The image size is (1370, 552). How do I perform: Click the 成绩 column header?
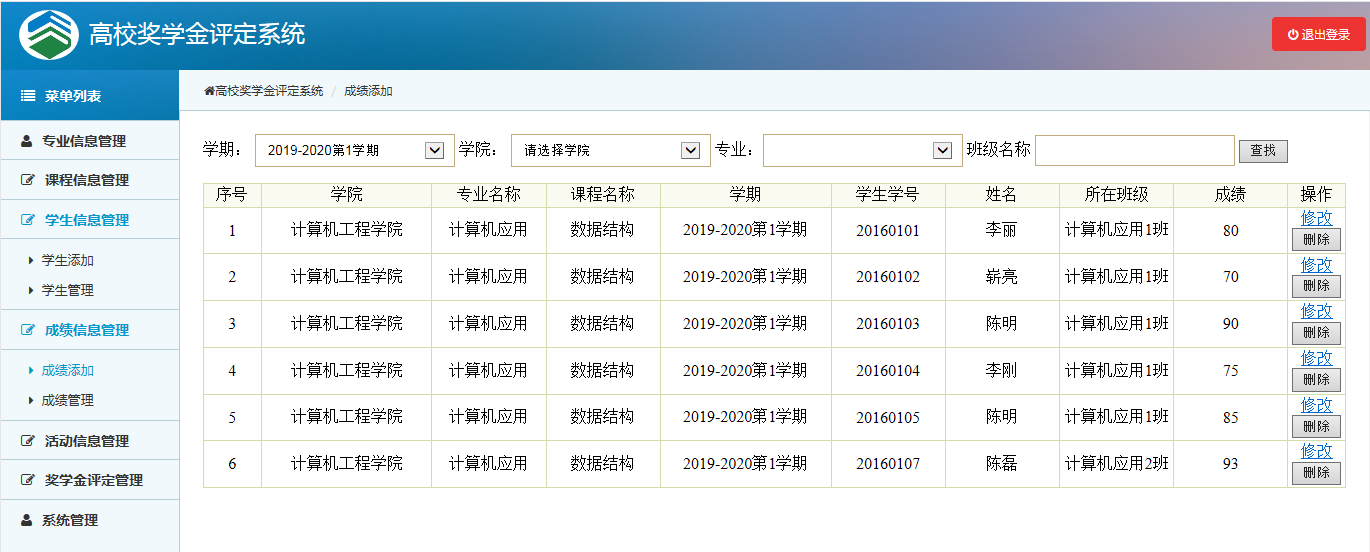click(1230, 194)
